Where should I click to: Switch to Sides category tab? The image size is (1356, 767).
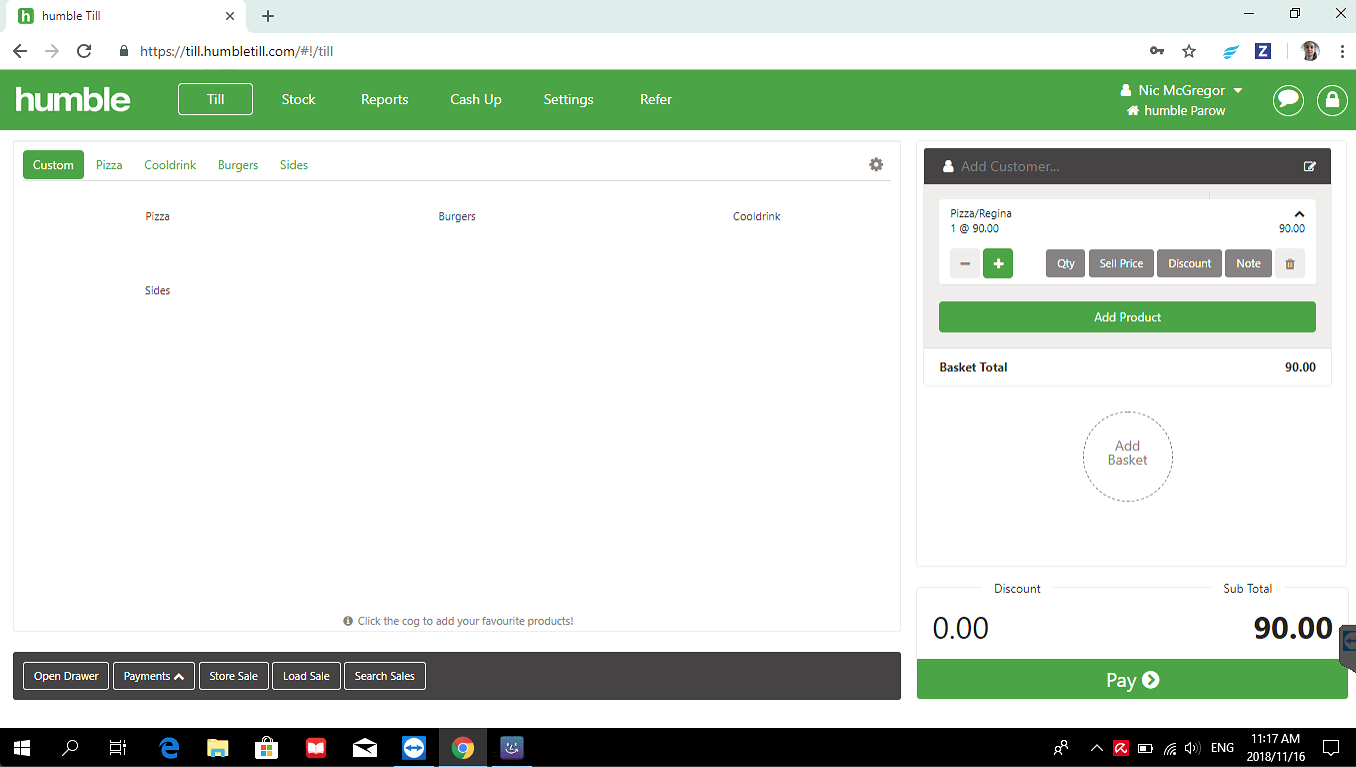294,165
